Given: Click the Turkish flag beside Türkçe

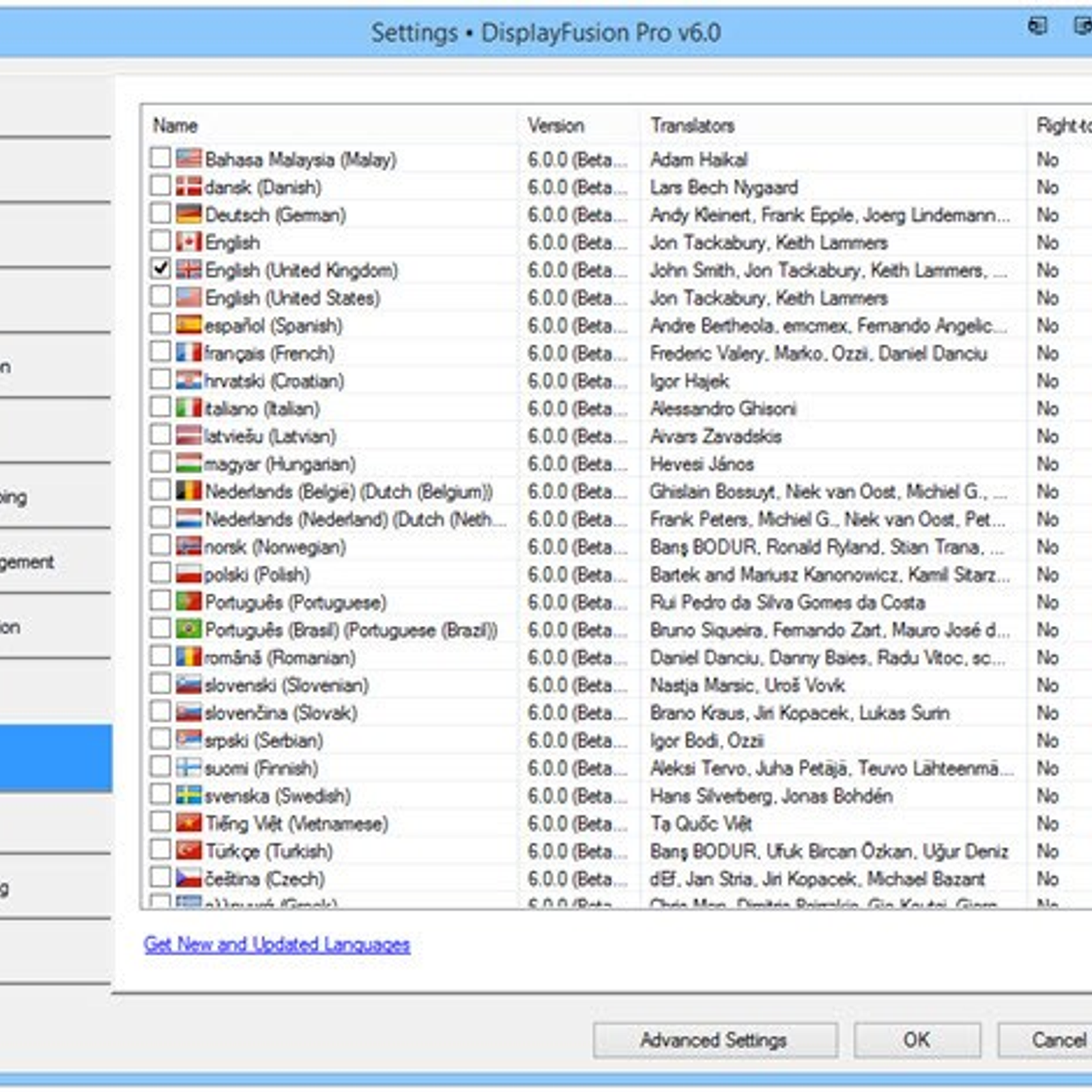Looking at the screenshot, I should coord(188,850).
